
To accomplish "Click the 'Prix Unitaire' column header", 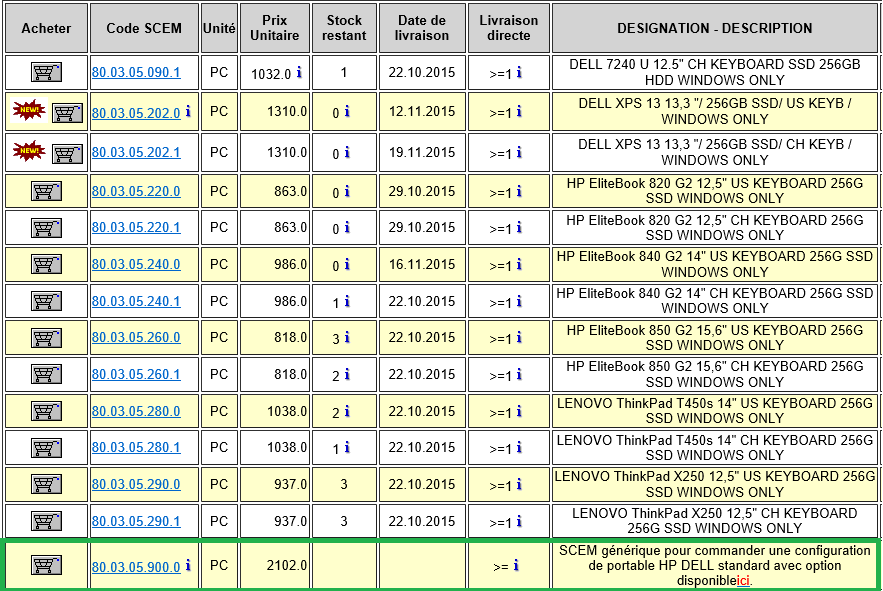I will tap(275, 28).
